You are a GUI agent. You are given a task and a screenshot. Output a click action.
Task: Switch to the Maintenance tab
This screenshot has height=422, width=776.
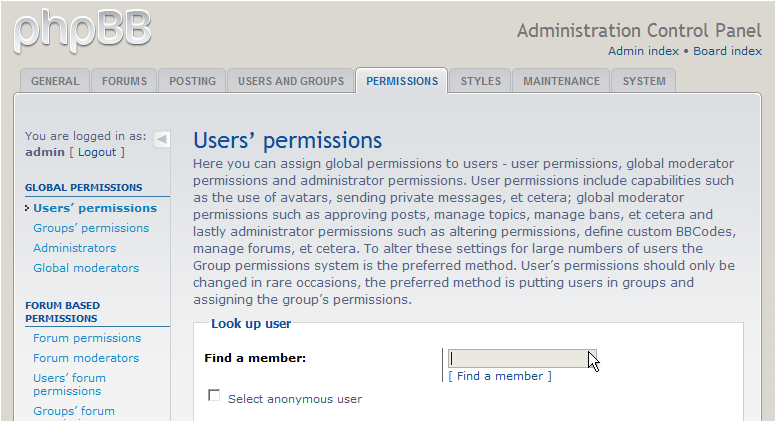pyautogui.click(x=561, y=81)
